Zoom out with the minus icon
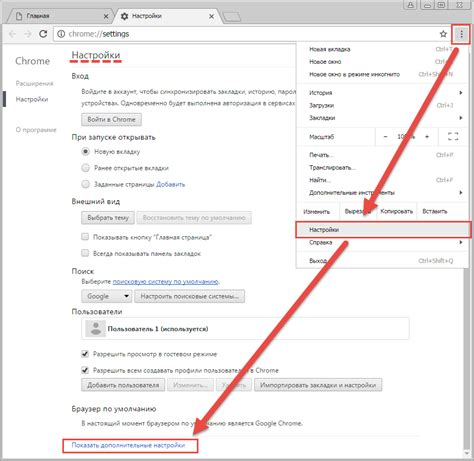474x461 pixels. tap(385, 137)
